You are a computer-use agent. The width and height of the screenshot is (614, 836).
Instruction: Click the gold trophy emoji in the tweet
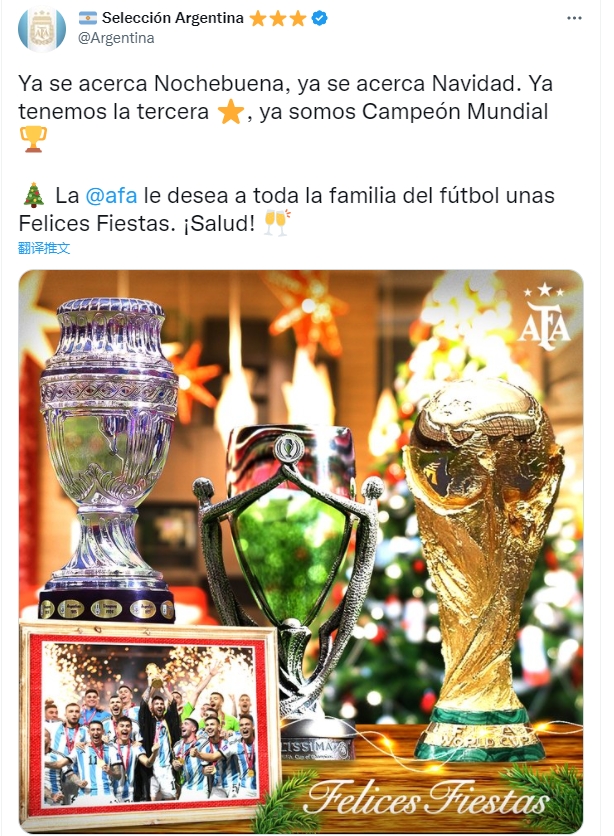coord(33,139)
